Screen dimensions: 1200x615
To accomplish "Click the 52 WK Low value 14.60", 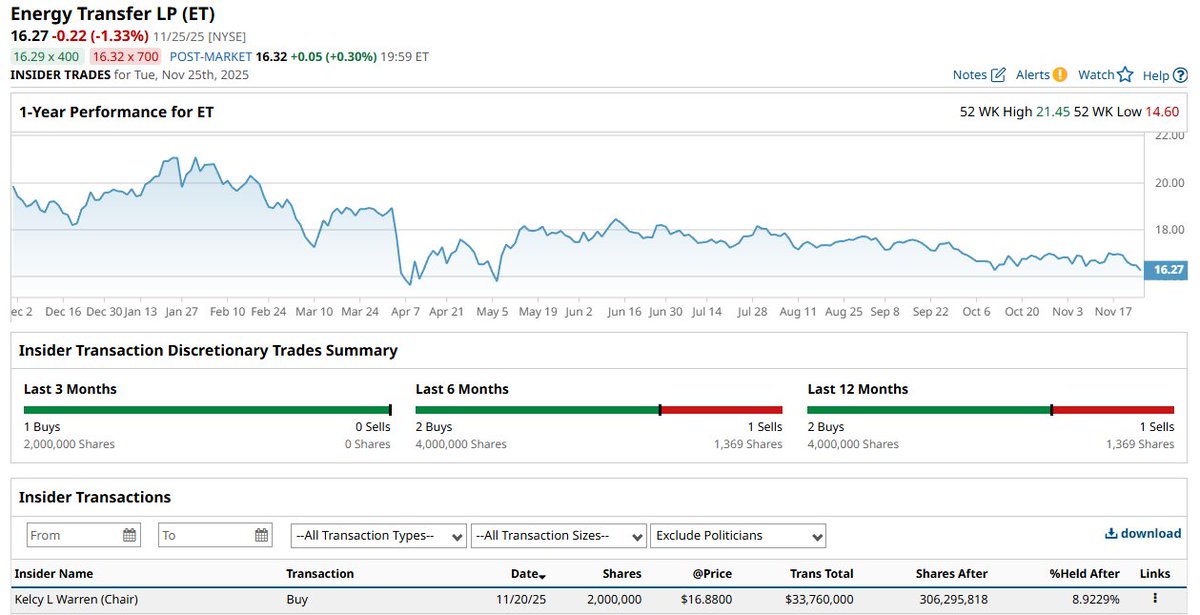I will pyautogui.click(x=1162, y=111).
